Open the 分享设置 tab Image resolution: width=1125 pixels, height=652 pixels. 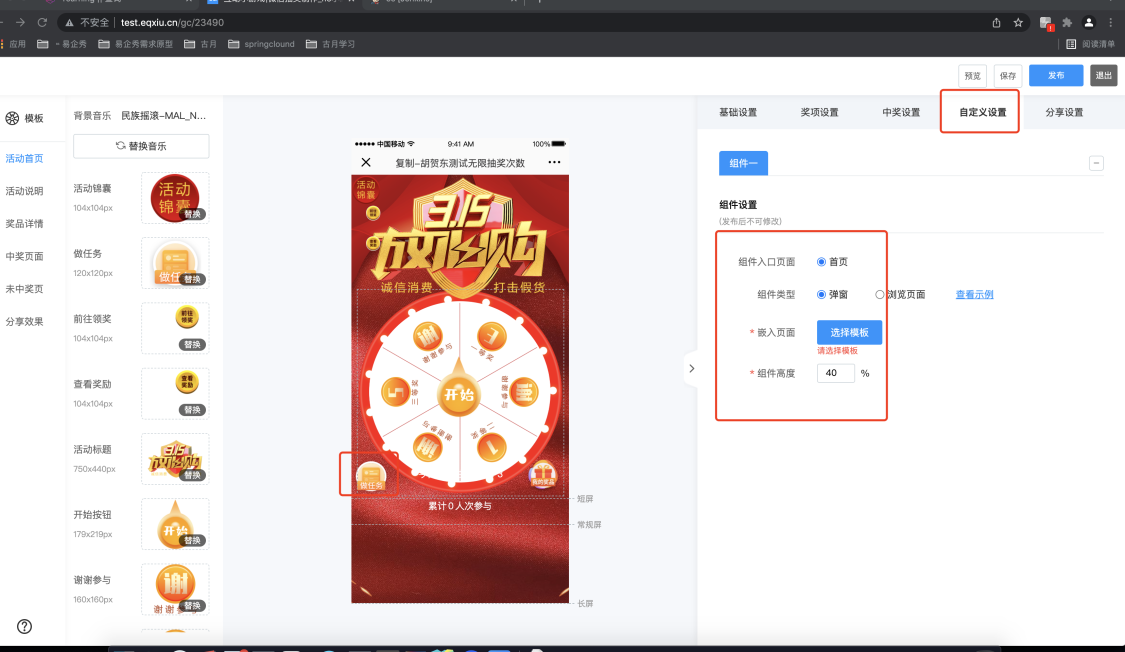click(1064, 112)
